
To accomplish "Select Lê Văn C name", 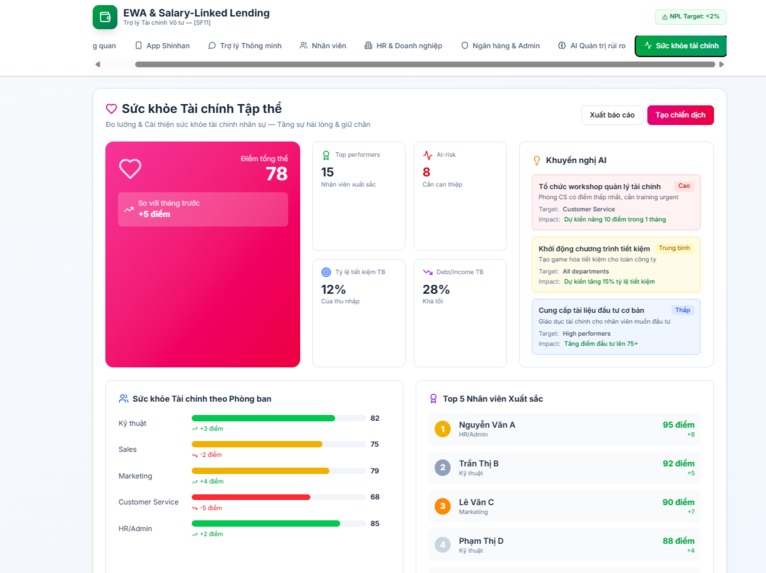I will (476, 502).
